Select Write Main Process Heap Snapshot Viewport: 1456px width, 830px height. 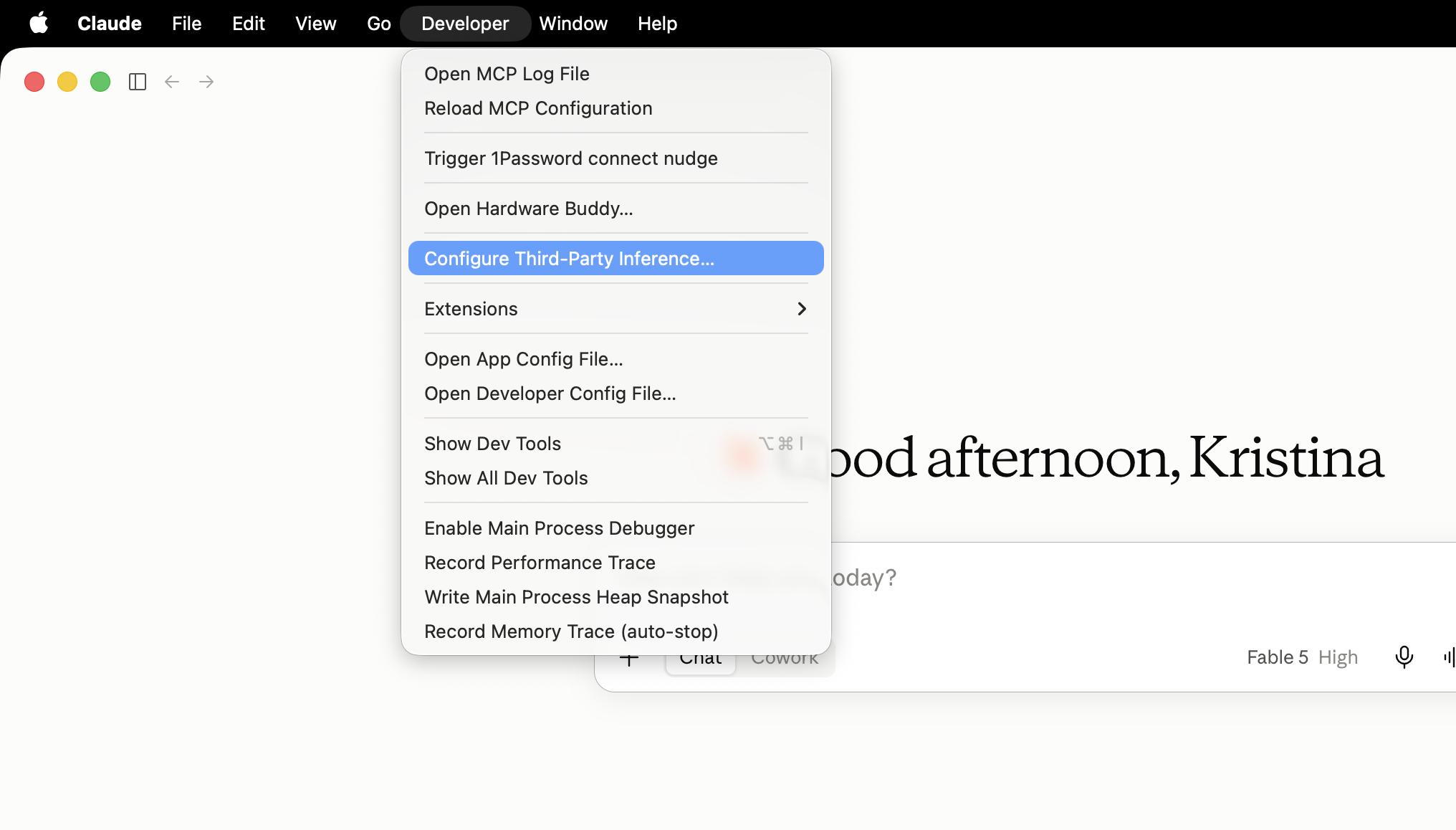(x=616, y=597)
